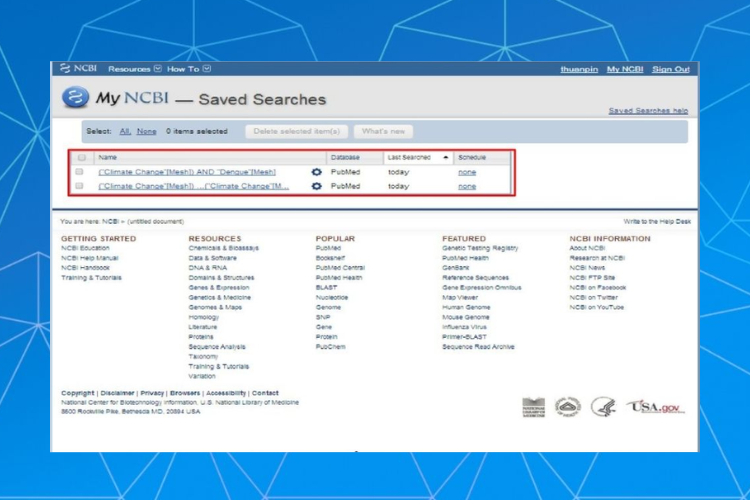Click Delete selected item(s) button

pyautogui.click(x=297, y=132)
